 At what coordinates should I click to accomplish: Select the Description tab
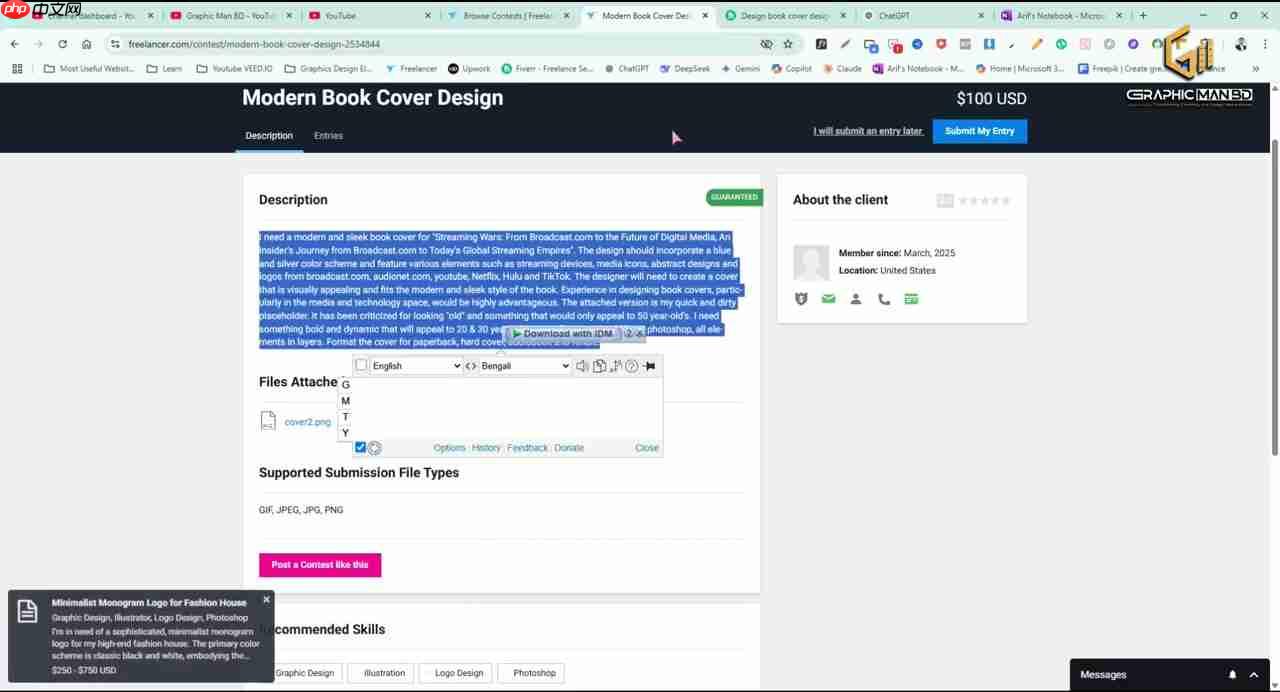(x=269, y=136)
